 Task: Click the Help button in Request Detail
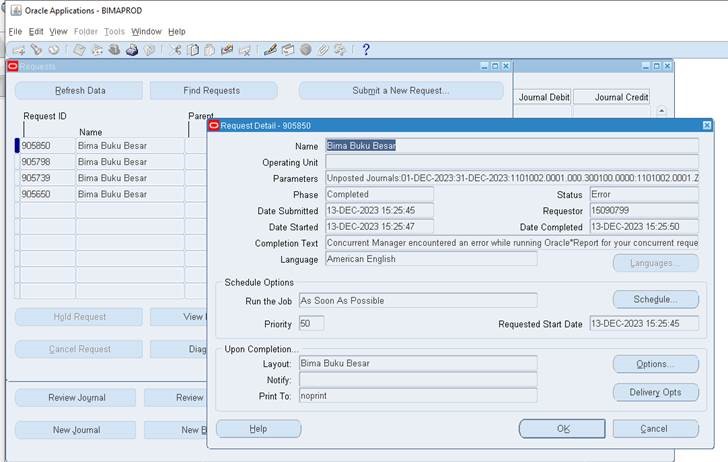pyautogui.click(x=259, y=429)
